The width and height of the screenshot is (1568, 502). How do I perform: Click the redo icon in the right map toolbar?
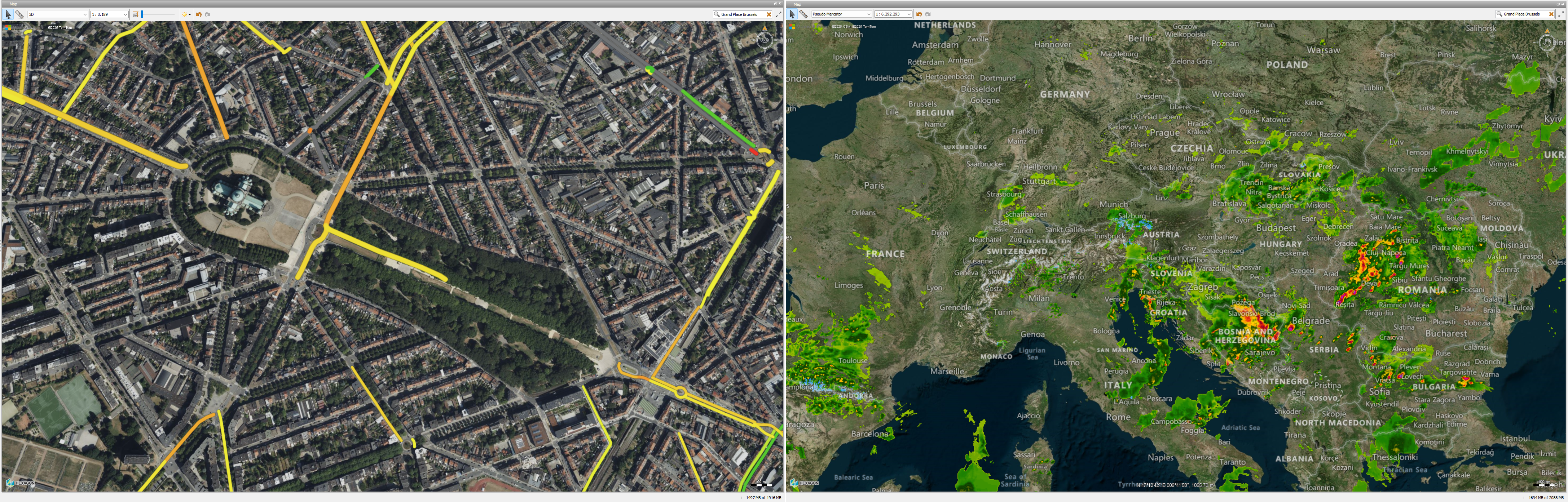pyautogui.click(x=928, y=14)
